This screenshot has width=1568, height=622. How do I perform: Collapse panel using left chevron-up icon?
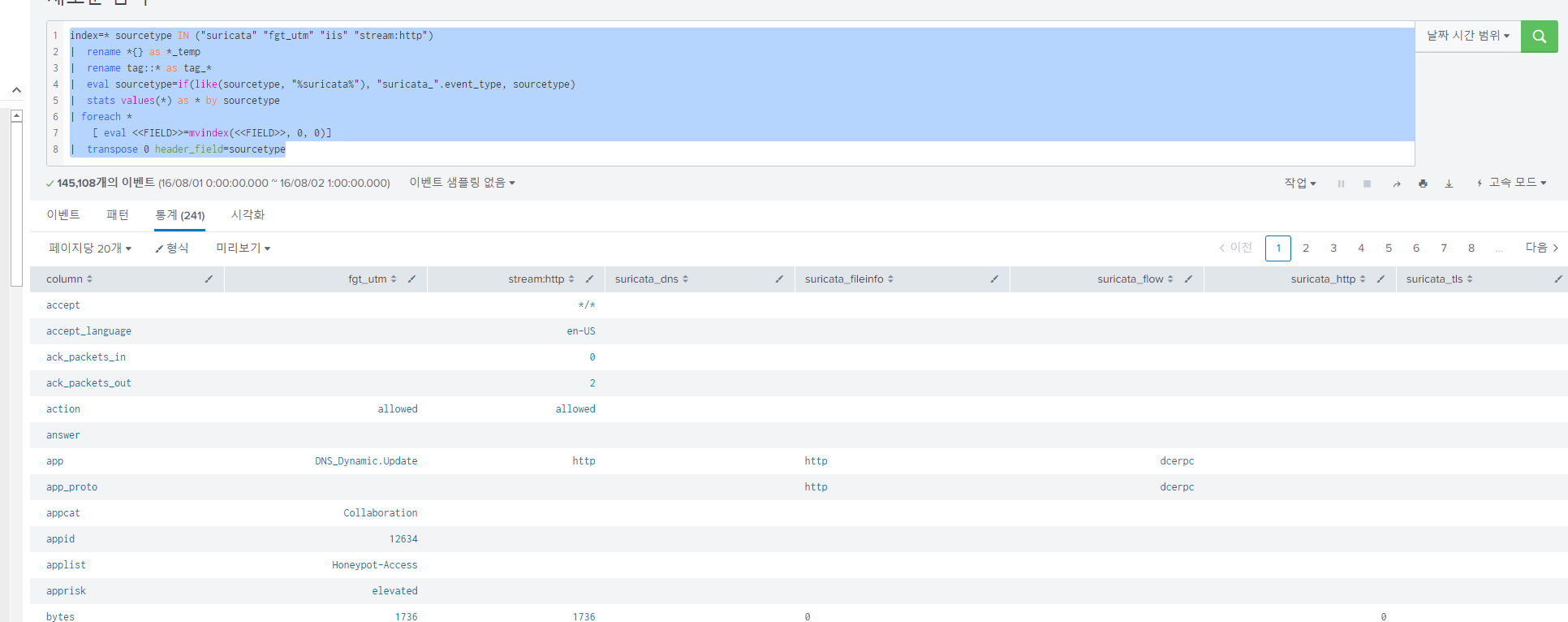pos(16,90)
